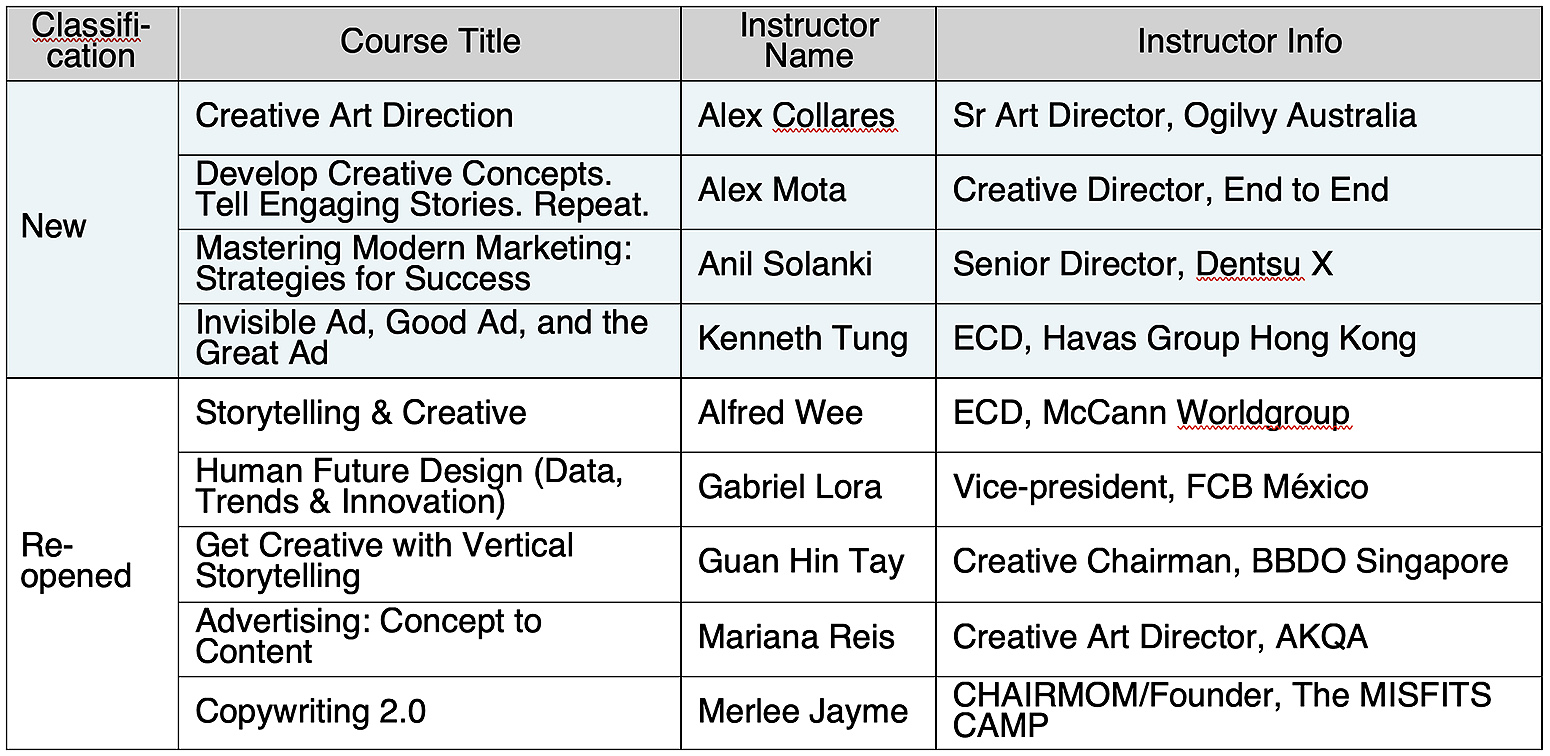
Task: Click the Instructor Name header cell
Action: tap(808, 43)
